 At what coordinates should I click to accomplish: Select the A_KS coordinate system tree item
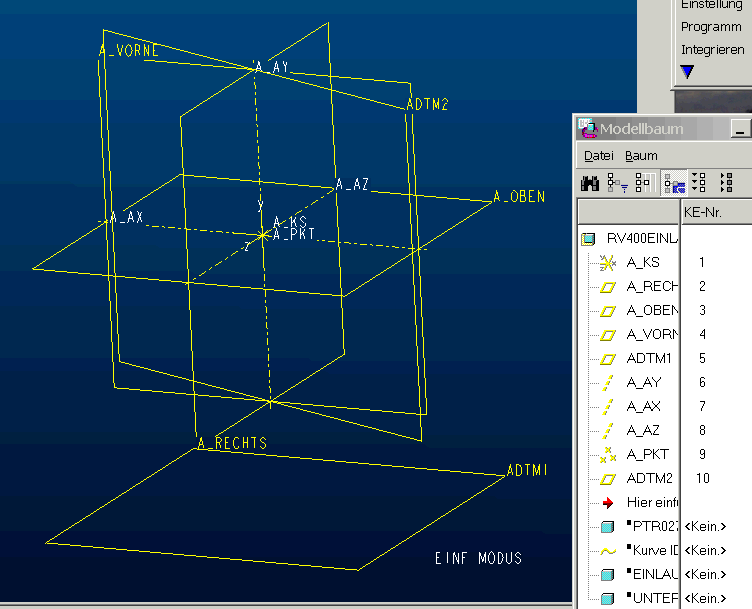pos(643,263)
